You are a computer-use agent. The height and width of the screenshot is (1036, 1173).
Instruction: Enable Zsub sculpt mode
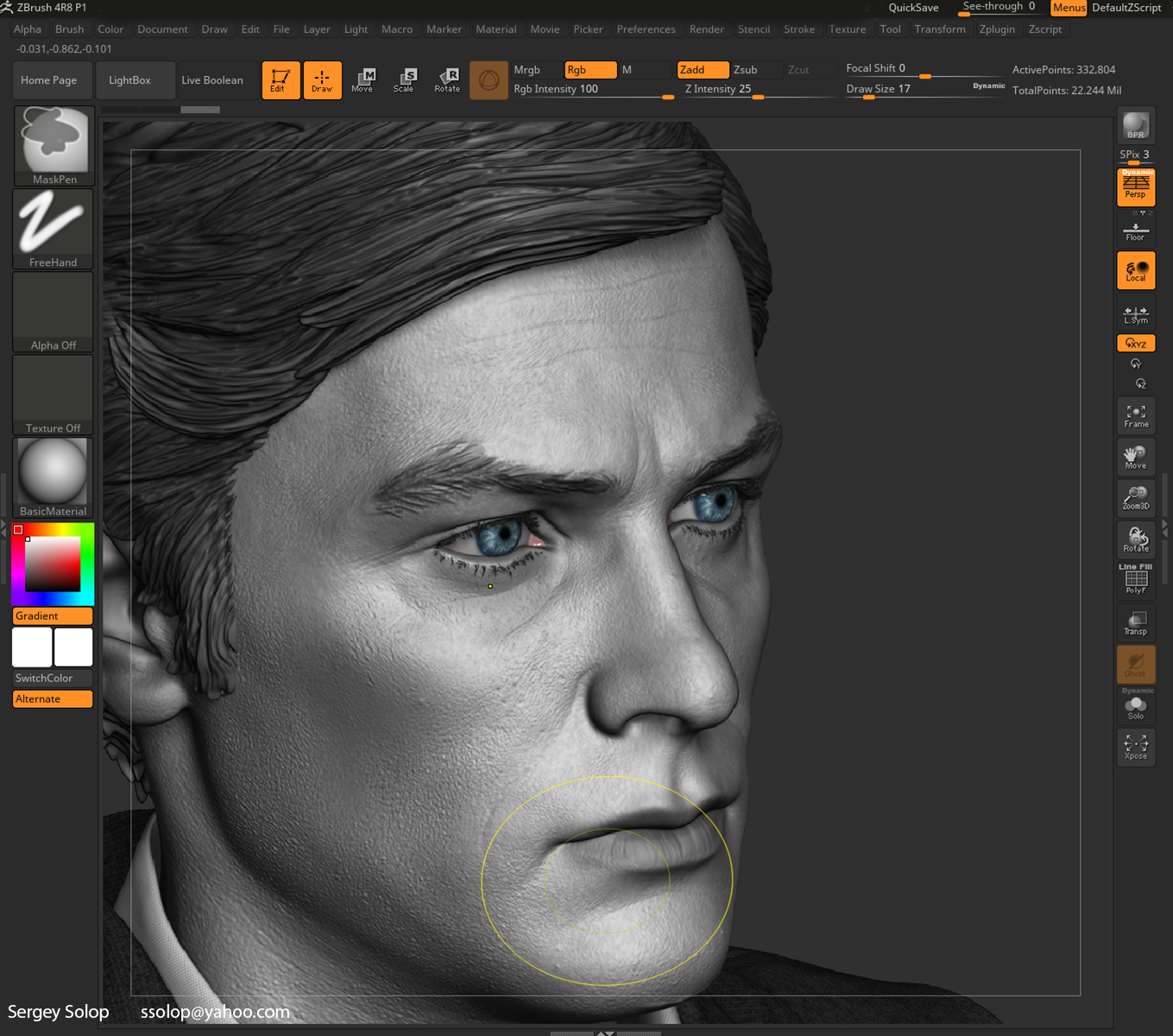[757, 70]
